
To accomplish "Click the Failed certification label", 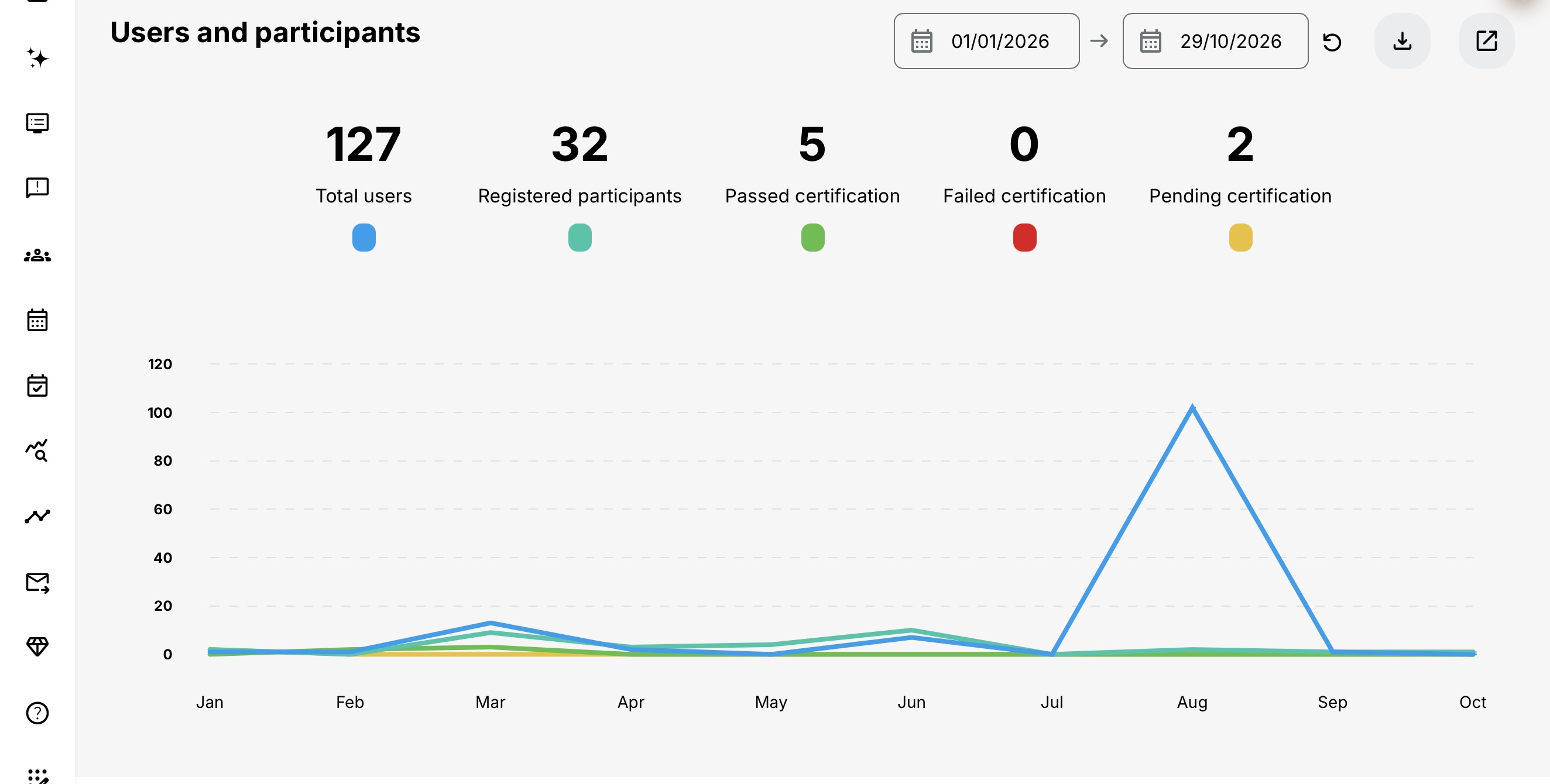I will pyautogui.click(x=1024, y=196).
